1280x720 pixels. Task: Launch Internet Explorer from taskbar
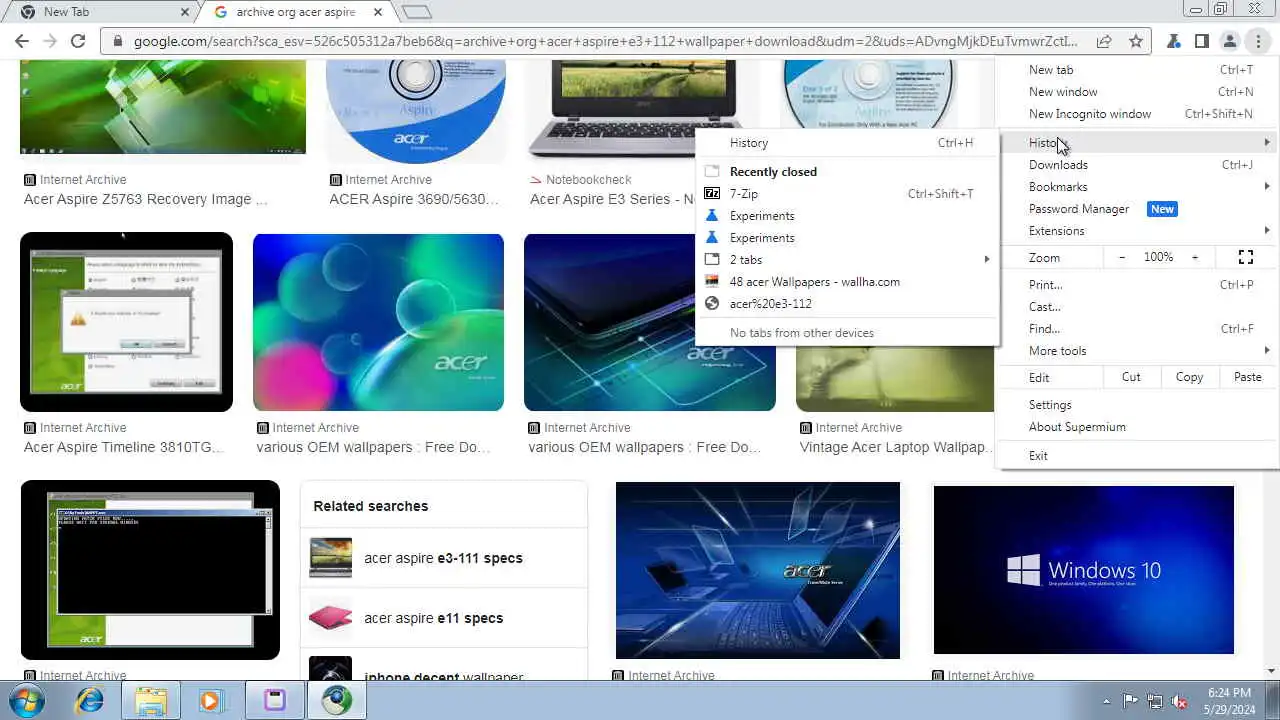(x=90, y=700)
